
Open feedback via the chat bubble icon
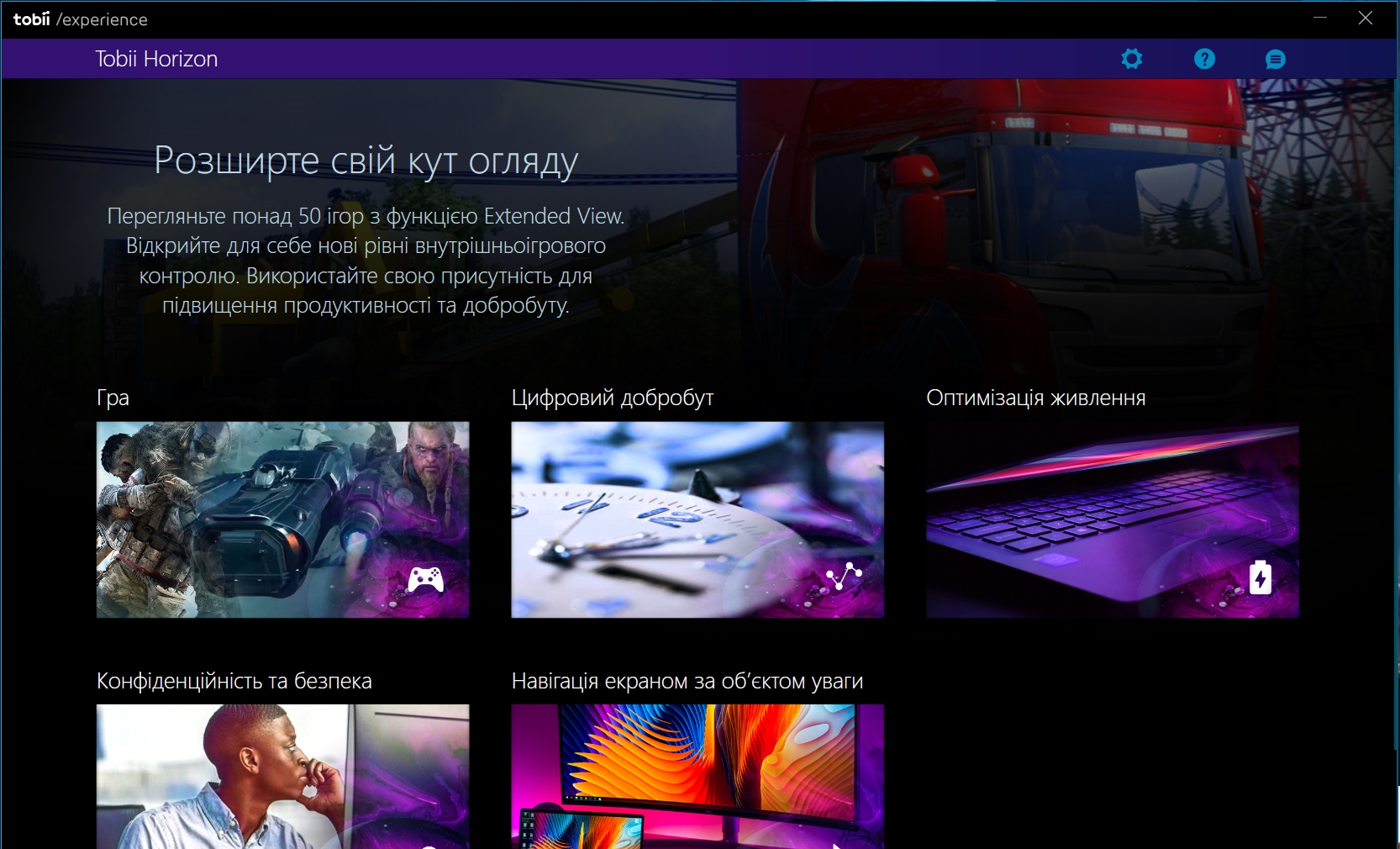point(1275,60)
